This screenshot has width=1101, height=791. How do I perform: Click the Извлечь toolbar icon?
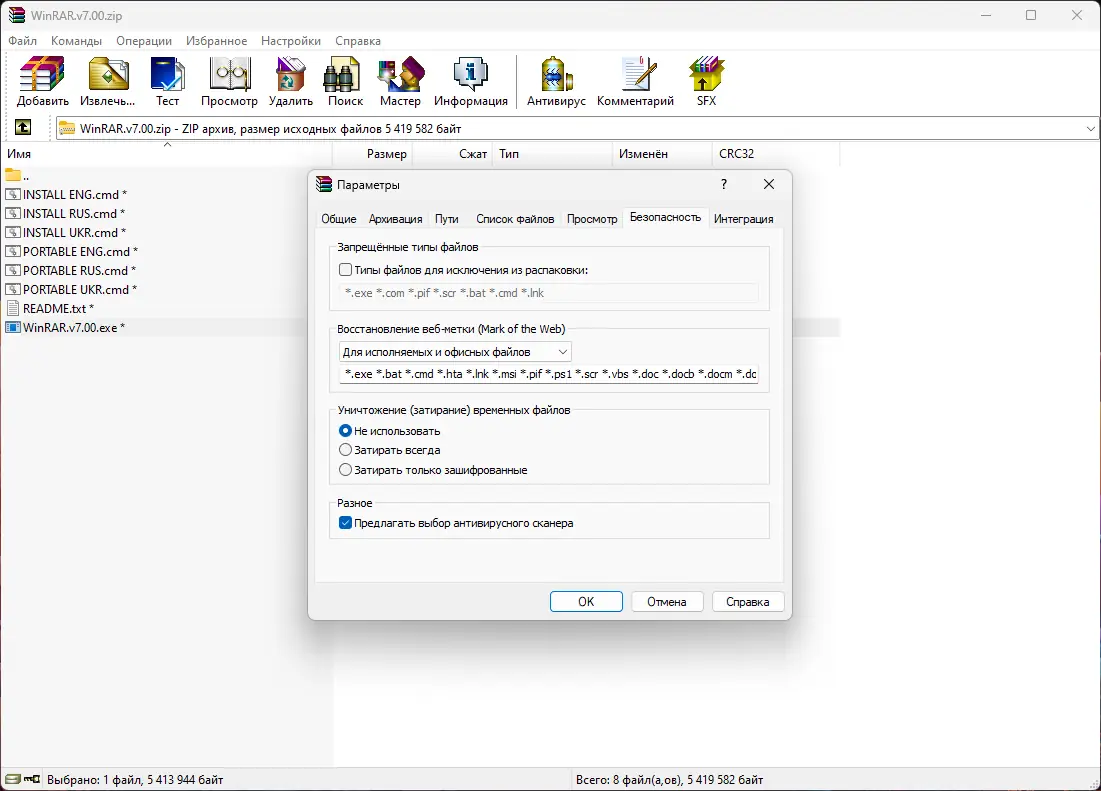tap(107, 74)
